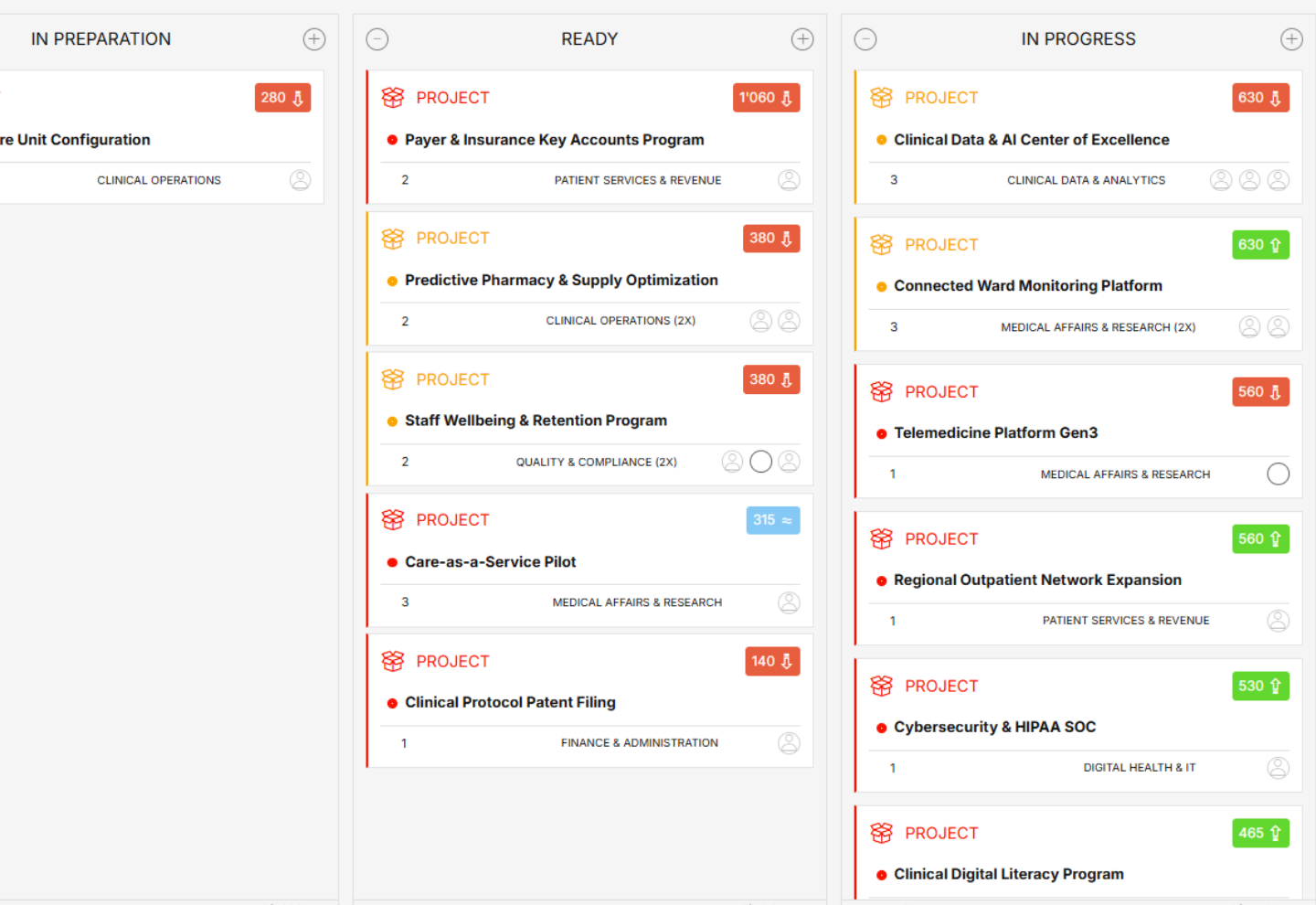The width and height of the screenshot is (1316, 905).
Task: Click the 380 badge on the Predictive Pharmacy card
Action: (x=771, y=239)
